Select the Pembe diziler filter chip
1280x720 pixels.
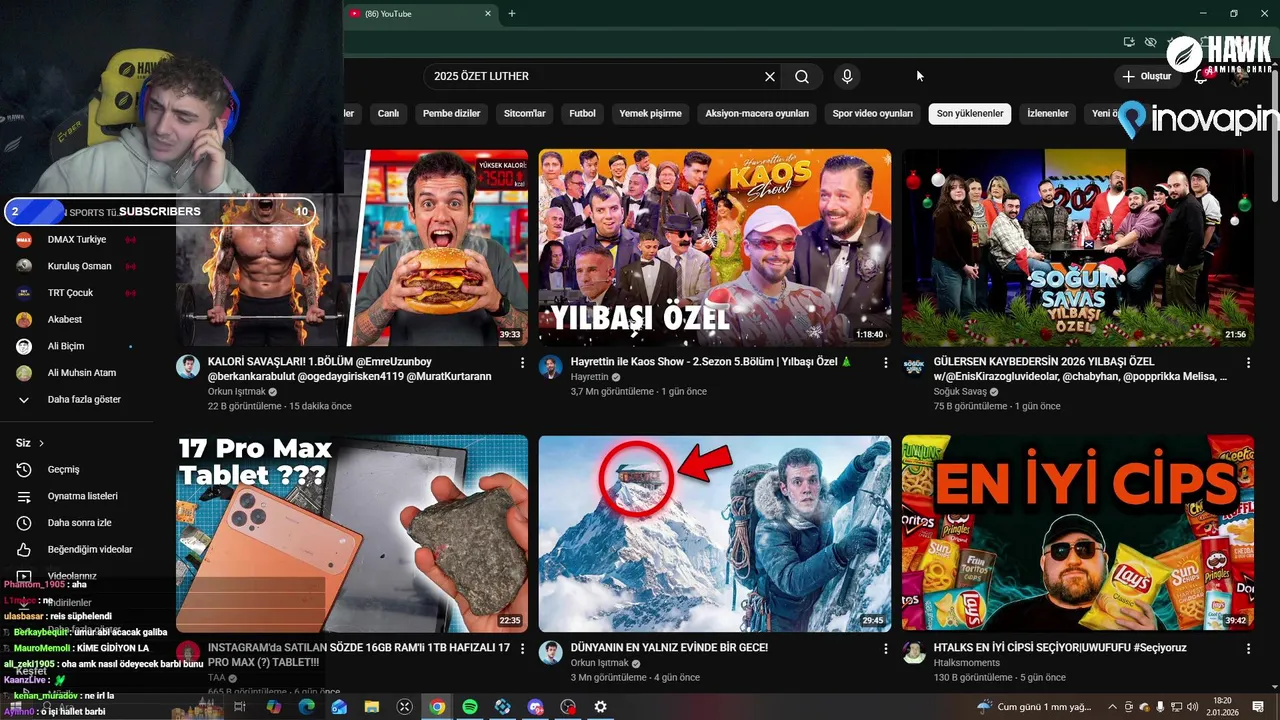451,114
